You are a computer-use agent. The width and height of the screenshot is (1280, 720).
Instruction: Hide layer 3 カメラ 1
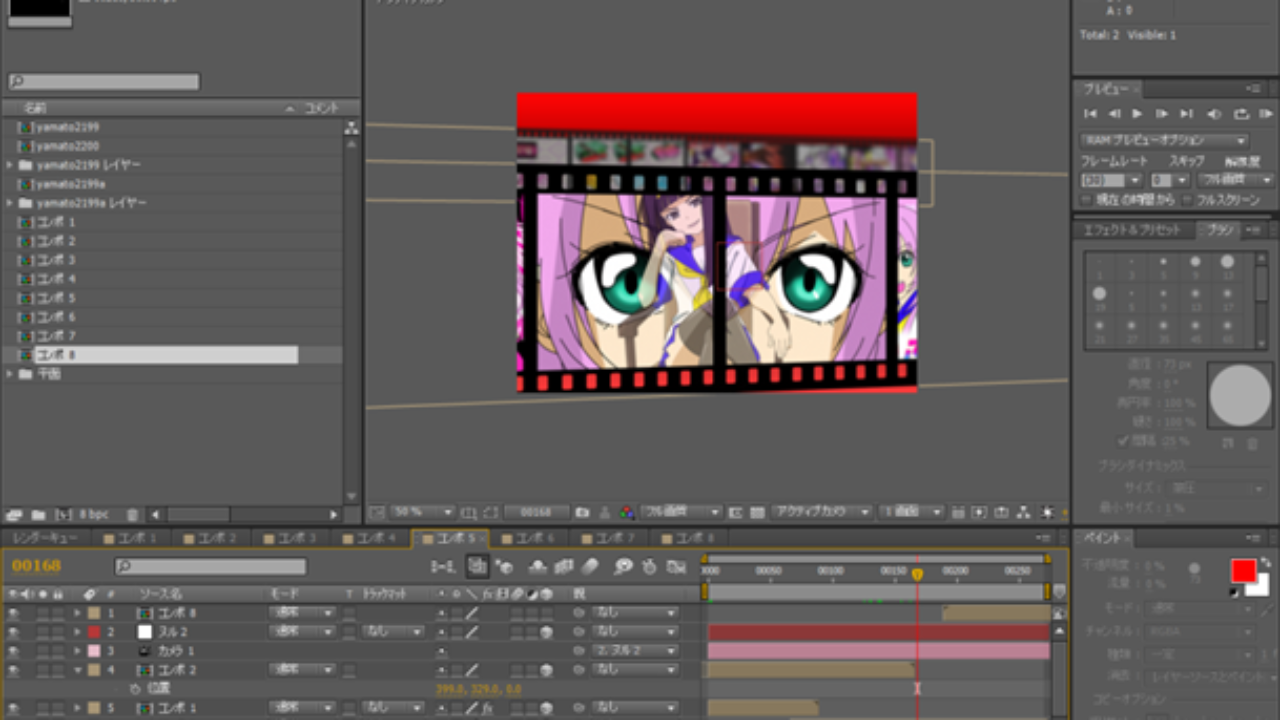13,651
